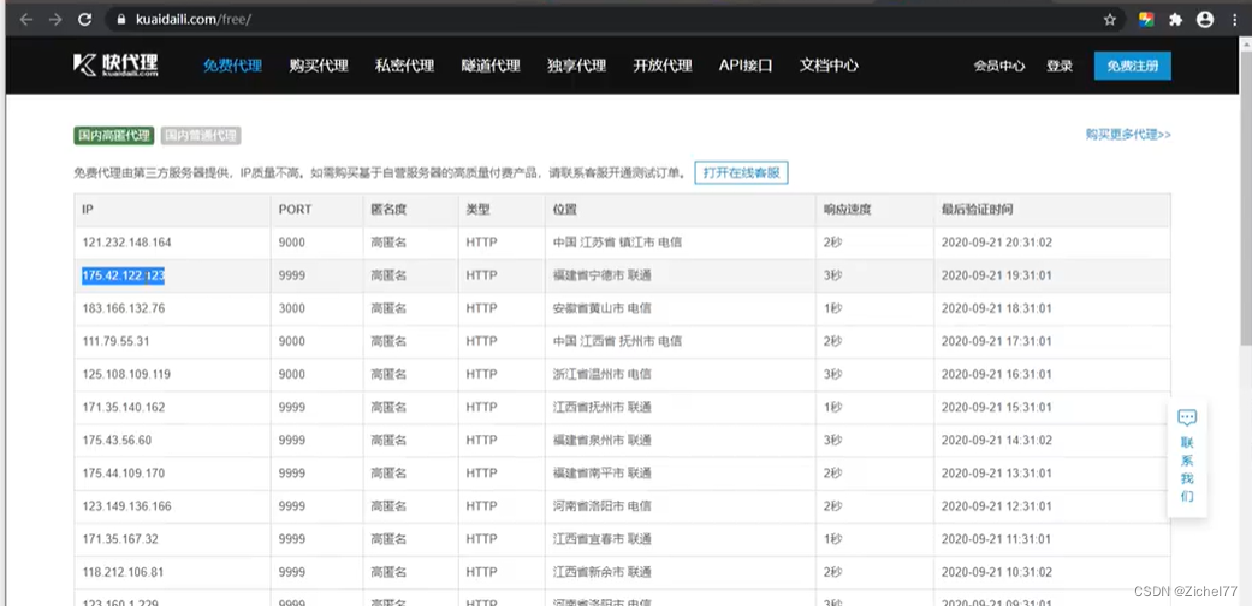Click the 登录 link
Image resolution: width=1253 pixels, height=606 pixels.
(1060, 66)
